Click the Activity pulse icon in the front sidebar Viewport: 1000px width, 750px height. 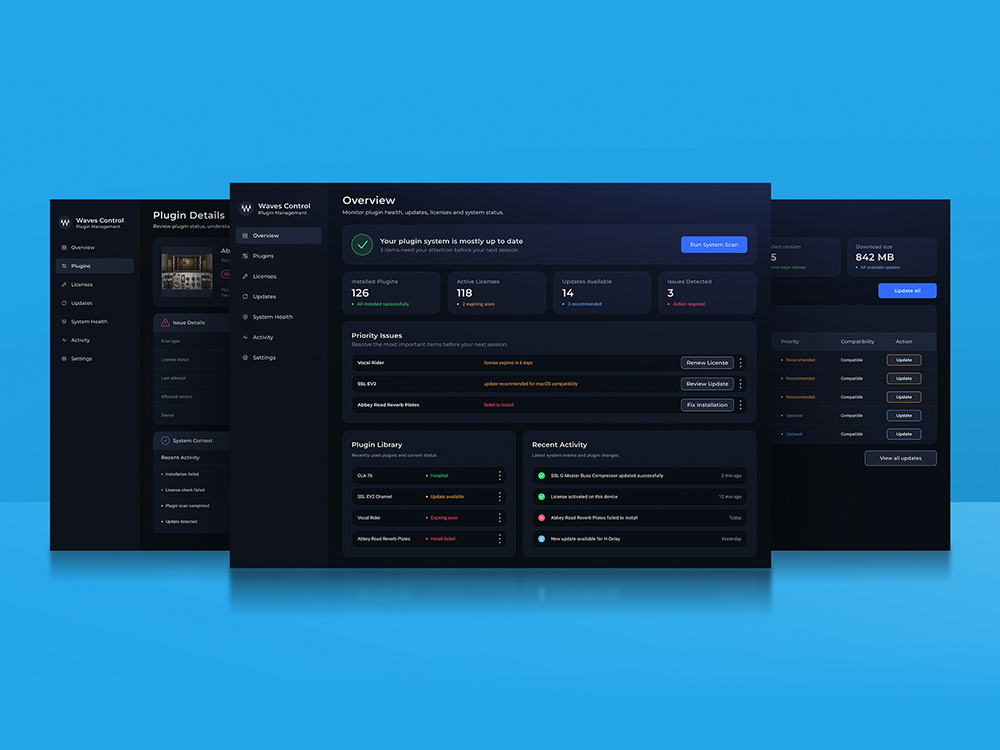pyautogui.click(x=245, y=337)
